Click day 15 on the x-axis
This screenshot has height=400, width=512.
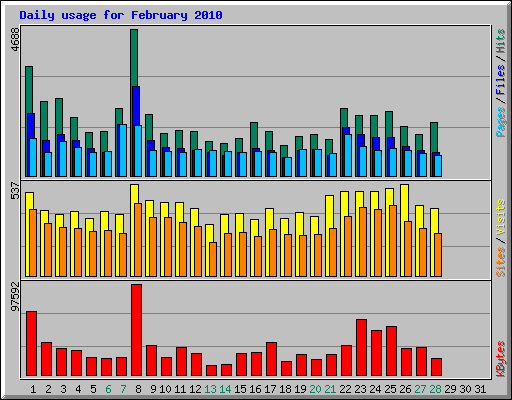240,389
